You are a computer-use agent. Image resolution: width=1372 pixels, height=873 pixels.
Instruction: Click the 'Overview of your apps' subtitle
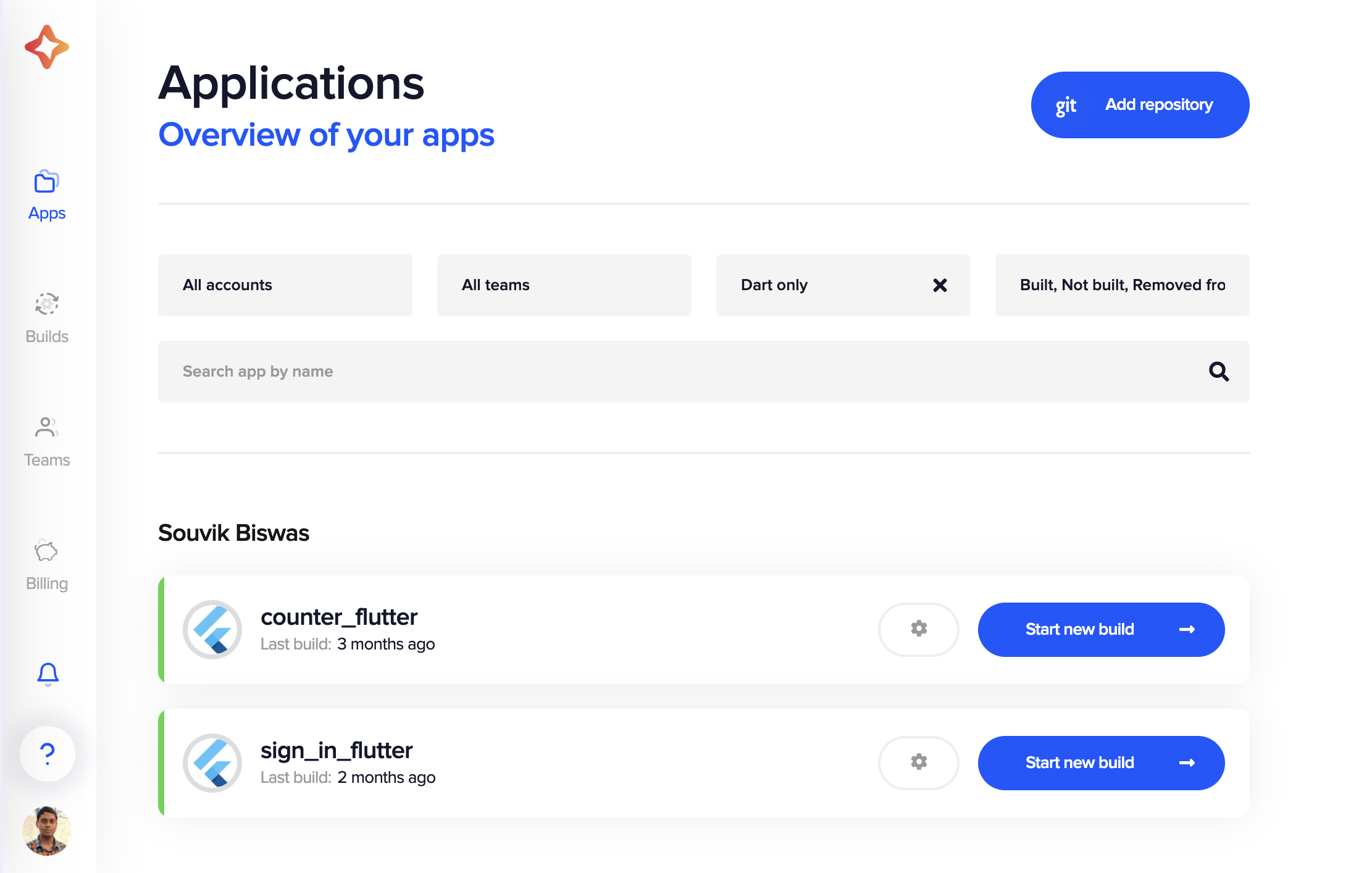pos(326,135)
